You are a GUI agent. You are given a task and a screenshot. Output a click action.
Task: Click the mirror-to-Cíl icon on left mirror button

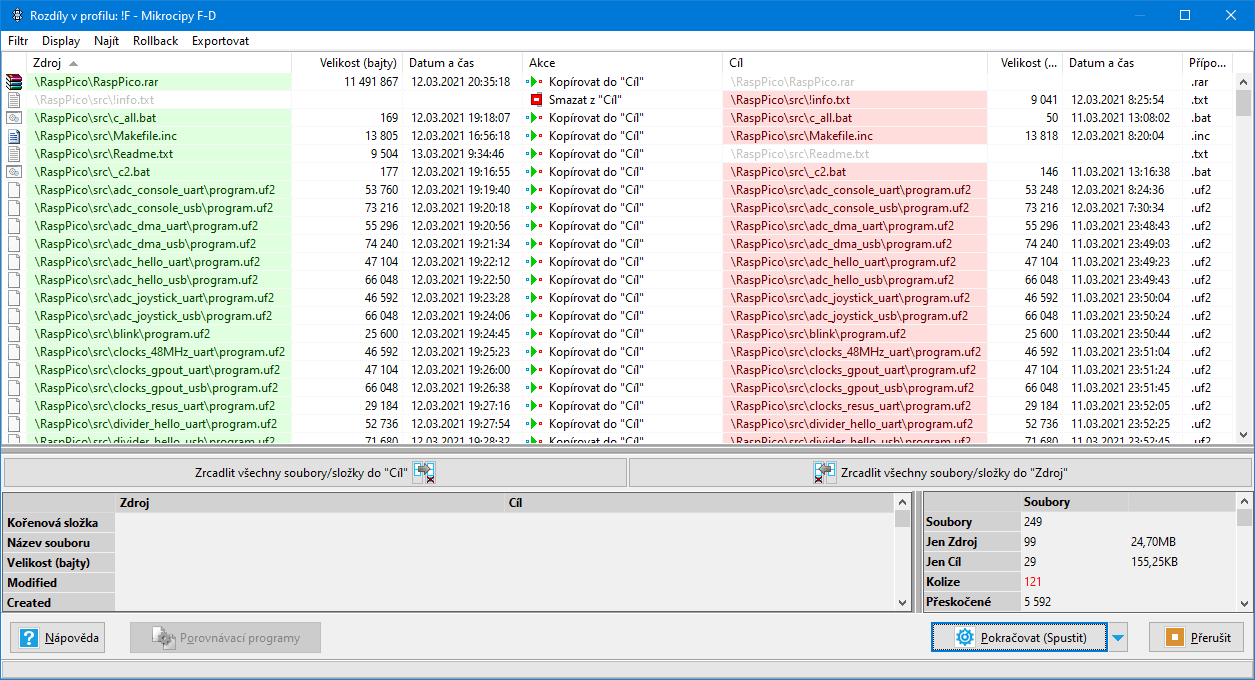click(424, 473)
